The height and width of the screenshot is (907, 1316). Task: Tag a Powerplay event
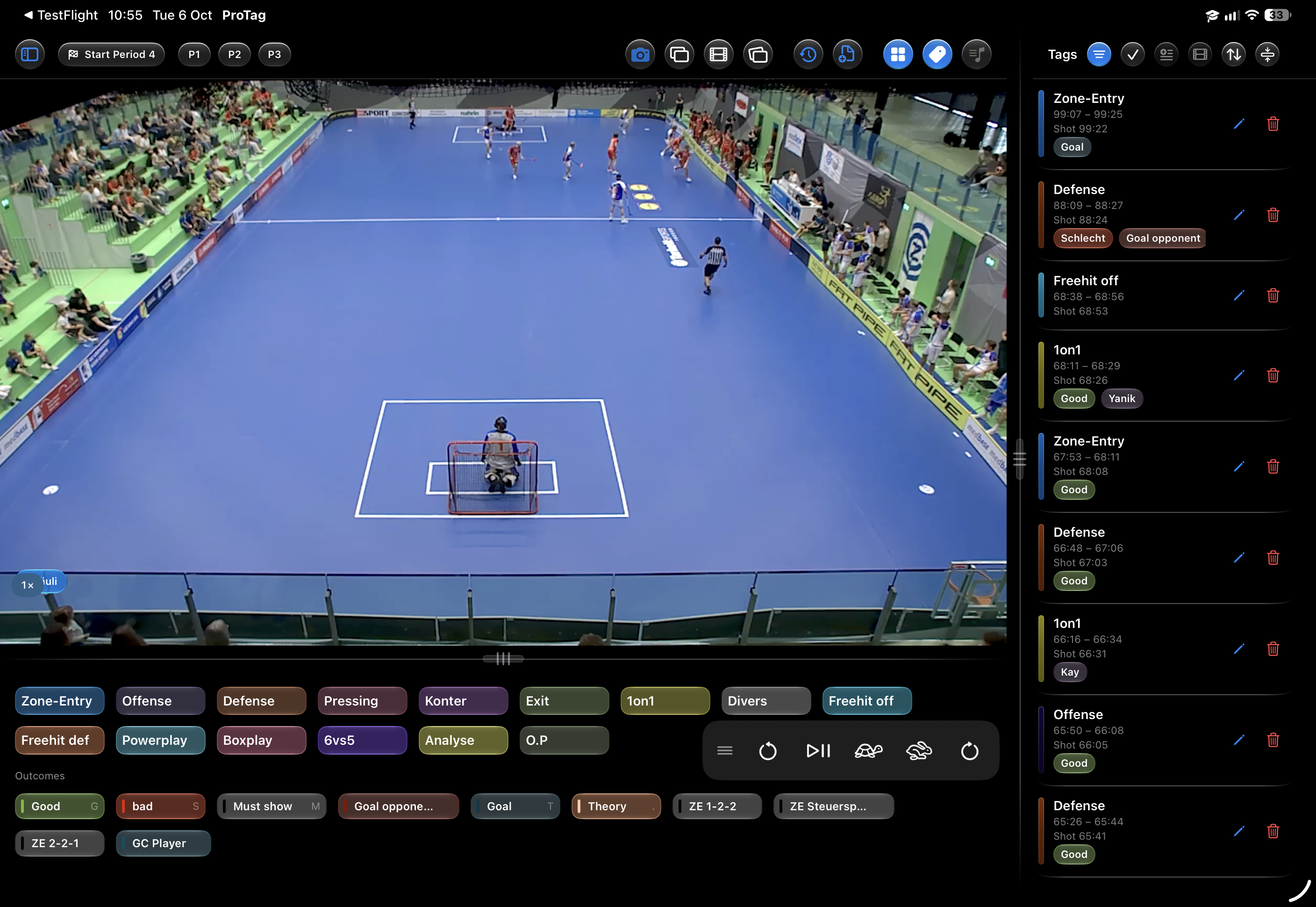(160, 741)
